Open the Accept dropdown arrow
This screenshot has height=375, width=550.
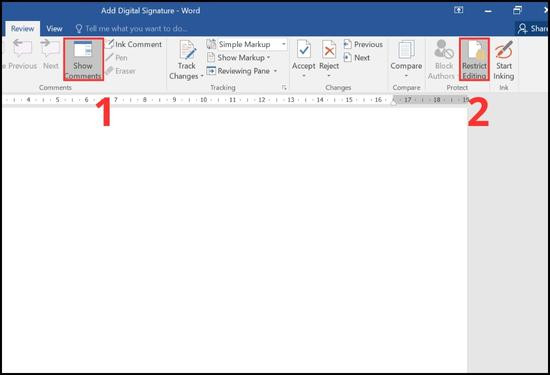pos(304,75)
